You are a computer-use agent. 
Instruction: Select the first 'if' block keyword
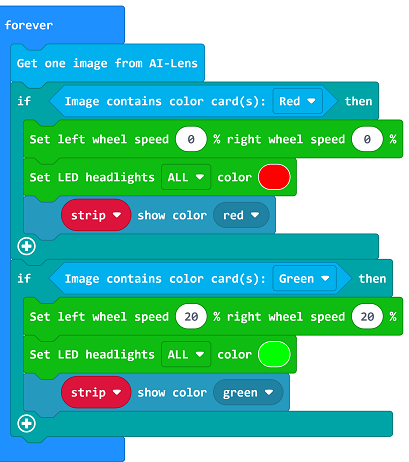pyautogui.click(x=24, y=101)
